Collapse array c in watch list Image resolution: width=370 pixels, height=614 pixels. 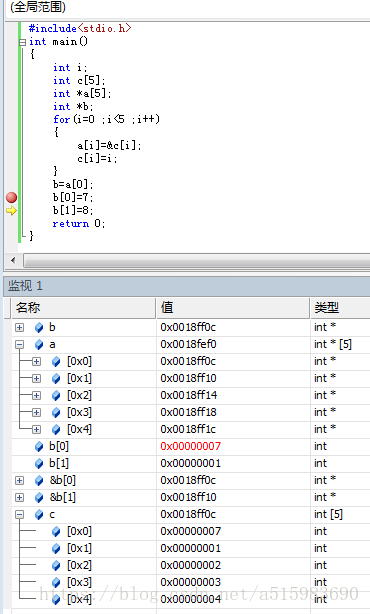point(20,515)
